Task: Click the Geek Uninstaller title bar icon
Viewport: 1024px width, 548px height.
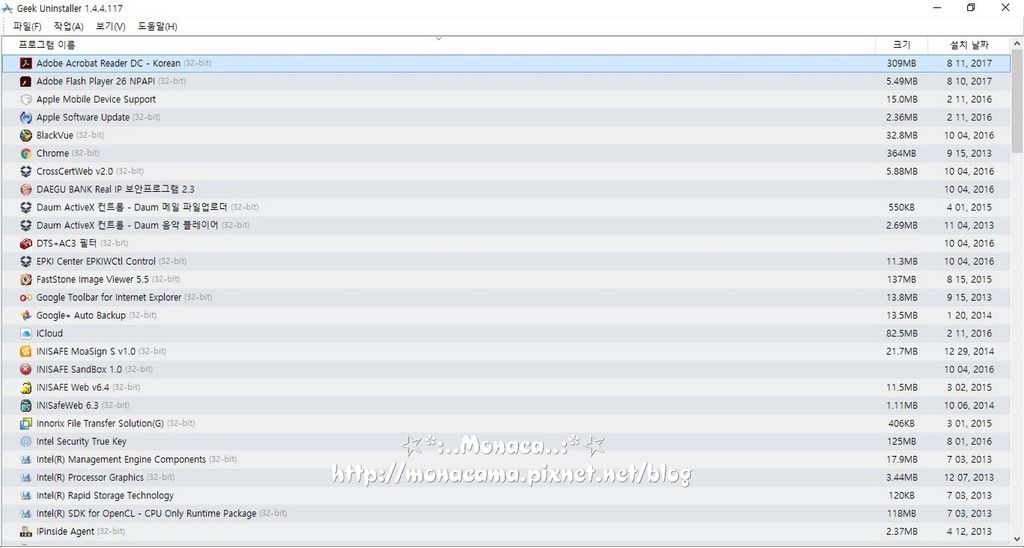Action: (x=7, y=8)
